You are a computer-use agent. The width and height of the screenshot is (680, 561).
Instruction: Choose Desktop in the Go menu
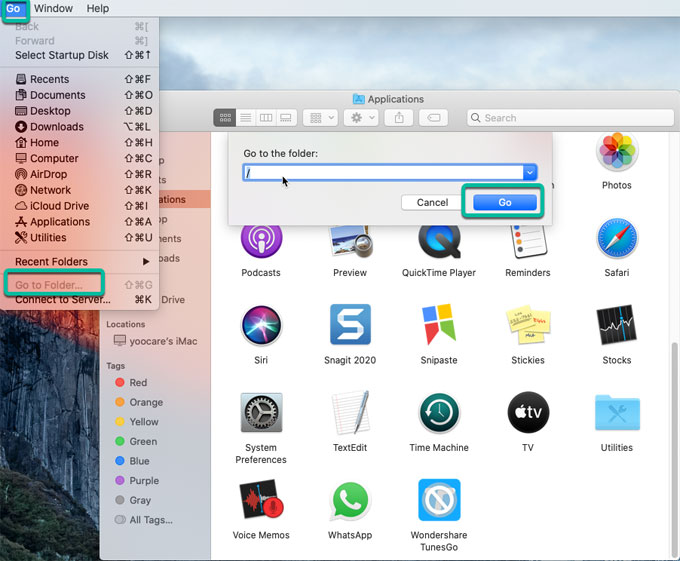pos(80,111)
